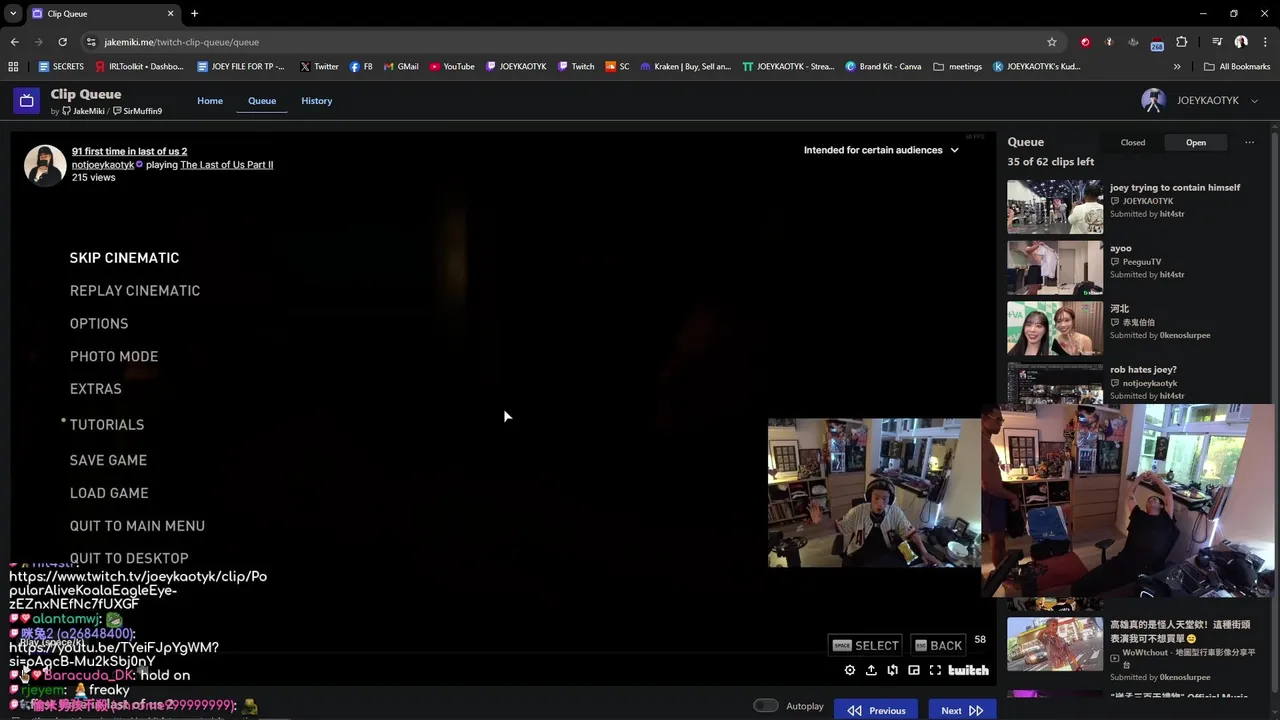Image resolution: width=1280 pixels, height=720 pixels.
Task: Open the notjoeykaotyk channel link
Action: (x=103, y=164)
